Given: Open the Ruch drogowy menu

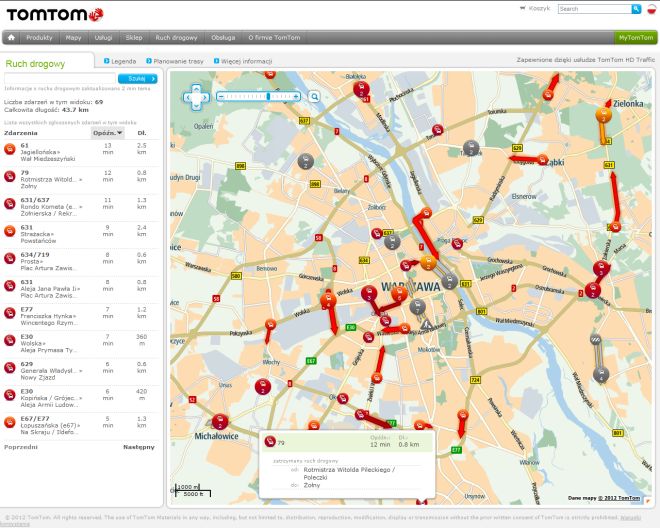Looking at the screenshot, I should click(176, 37).
